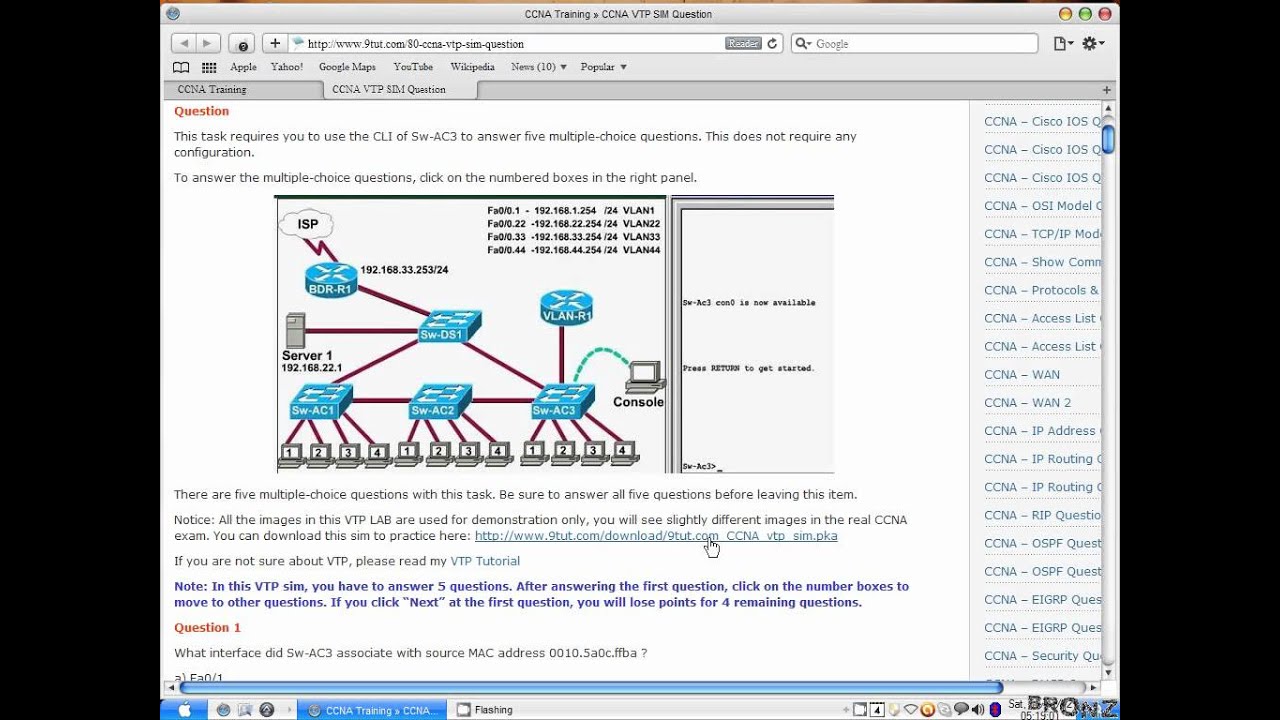Open sidebar link CCNA – Security Questions
Screen dimensions: 1280x720
coord(1042,656)
